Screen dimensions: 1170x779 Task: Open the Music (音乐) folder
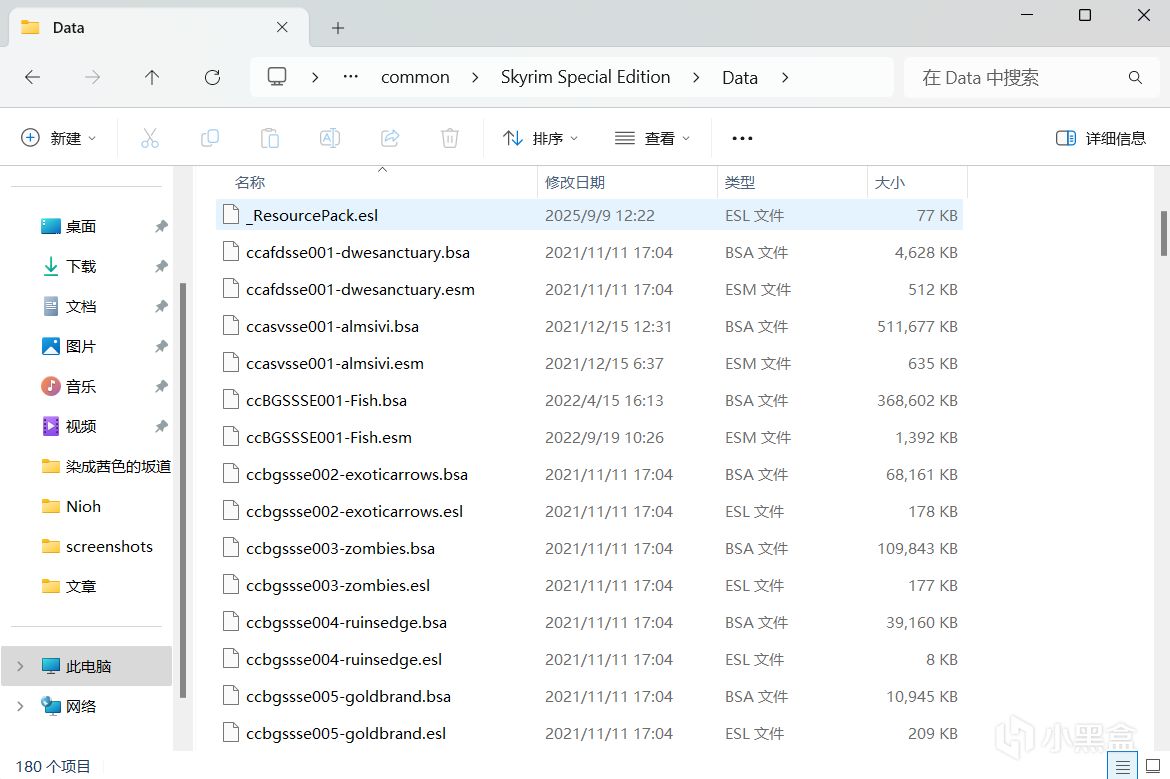[81, 387]
